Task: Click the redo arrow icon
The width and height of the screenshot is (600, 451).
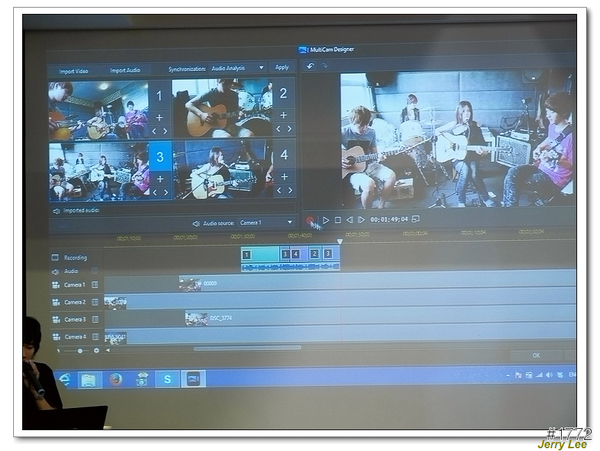Action: (x=324, y=66)
